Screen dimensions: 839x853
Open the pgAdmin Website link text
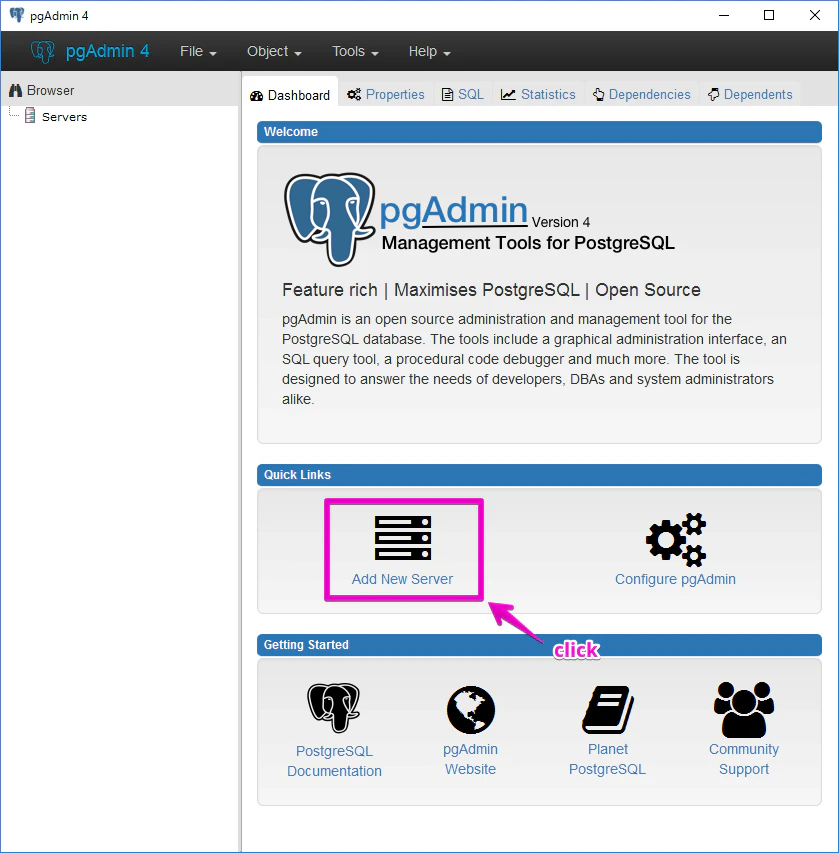pyautogui.click(x=471, y=759)
